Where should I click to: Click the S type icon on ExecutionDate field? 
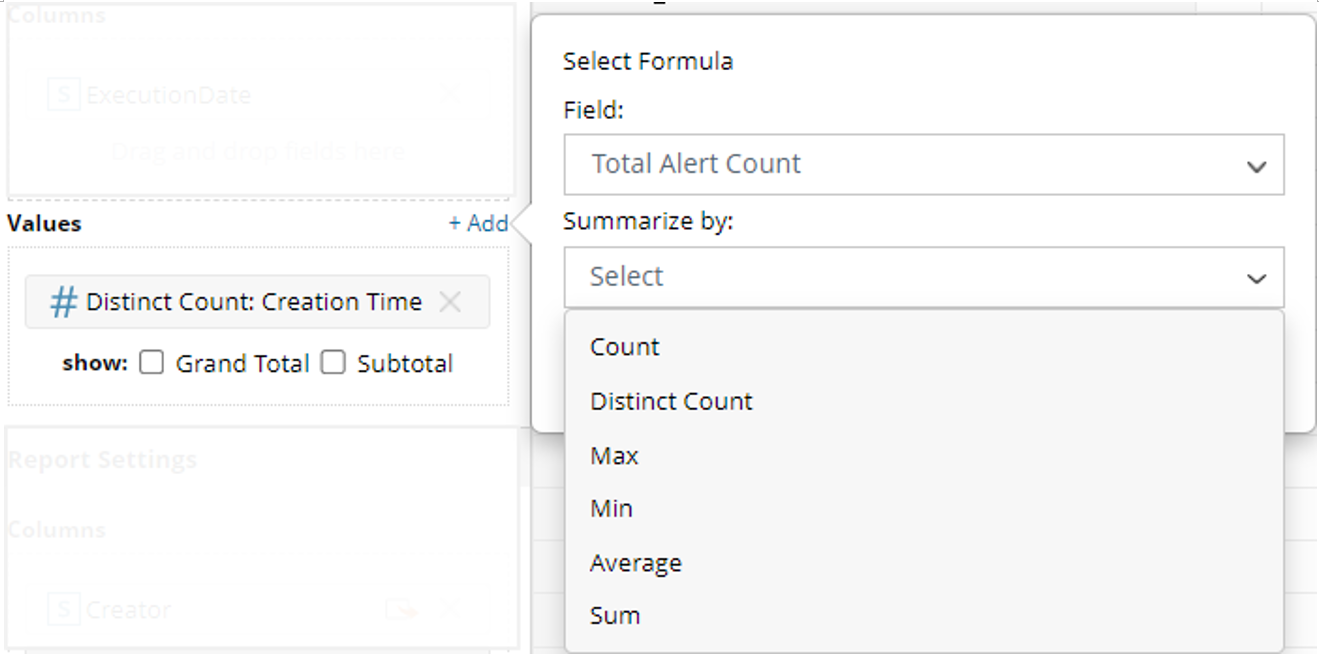pyautogui.click(x=64, y=94)
